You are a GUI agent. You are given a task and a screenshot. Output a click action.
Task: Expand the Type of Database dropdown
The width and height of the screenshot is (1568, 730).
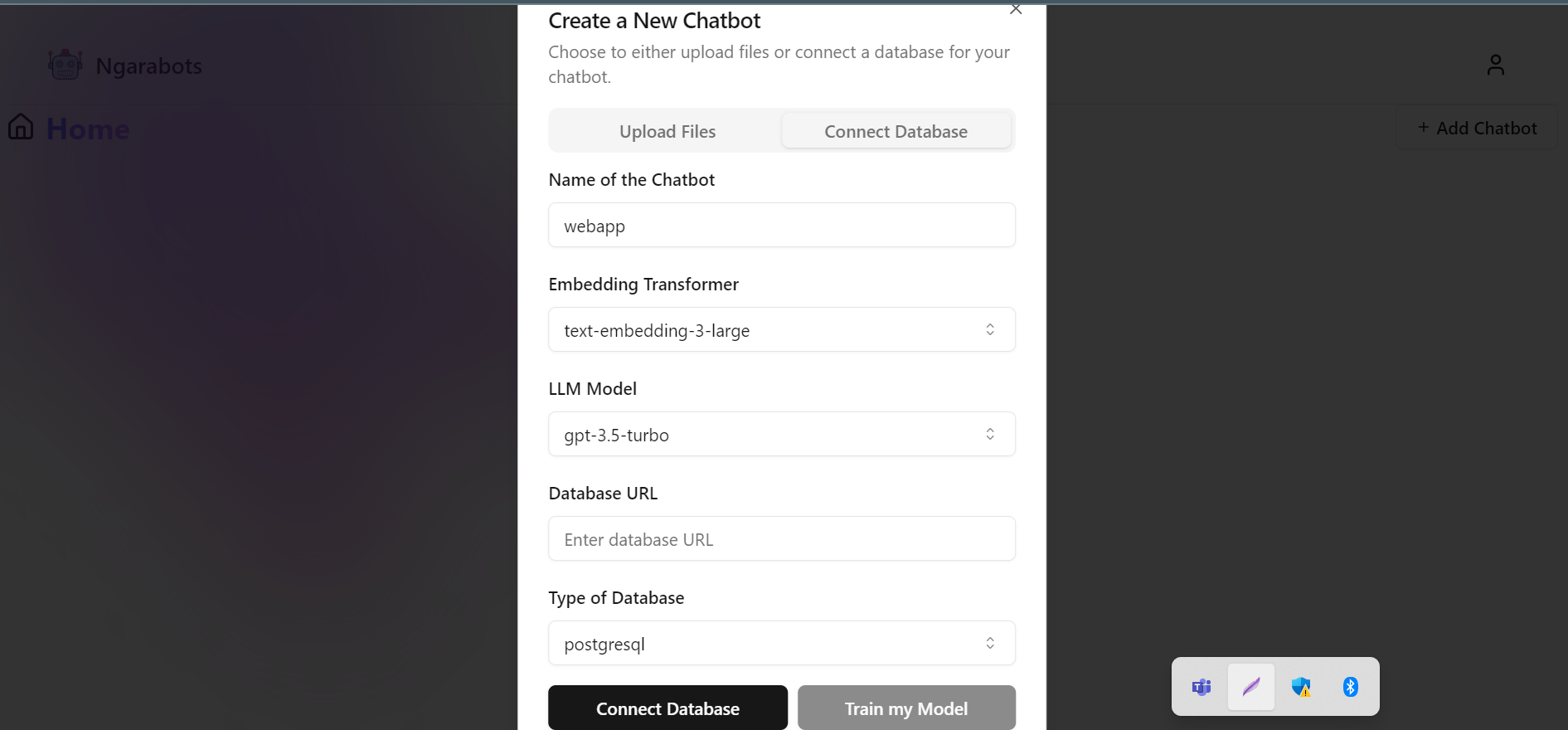[781, 644]
